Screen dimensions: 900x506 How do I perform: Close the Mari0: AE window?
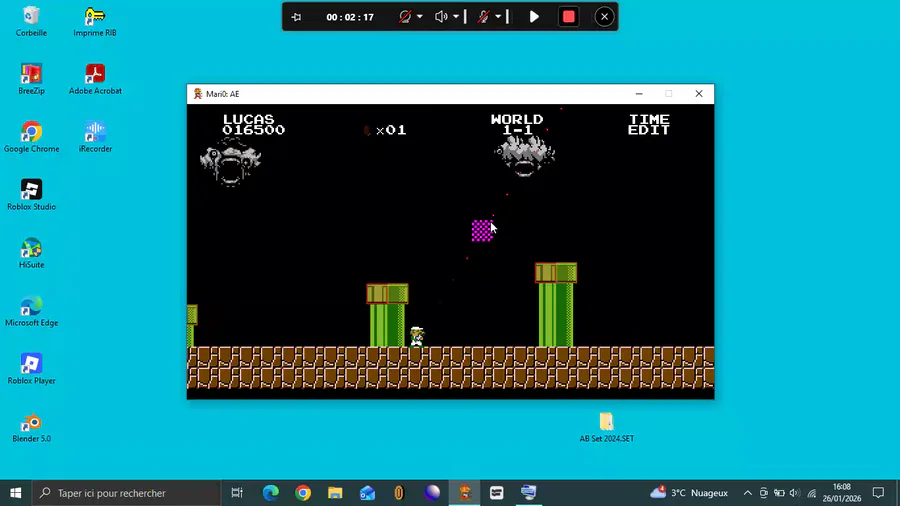699,94
